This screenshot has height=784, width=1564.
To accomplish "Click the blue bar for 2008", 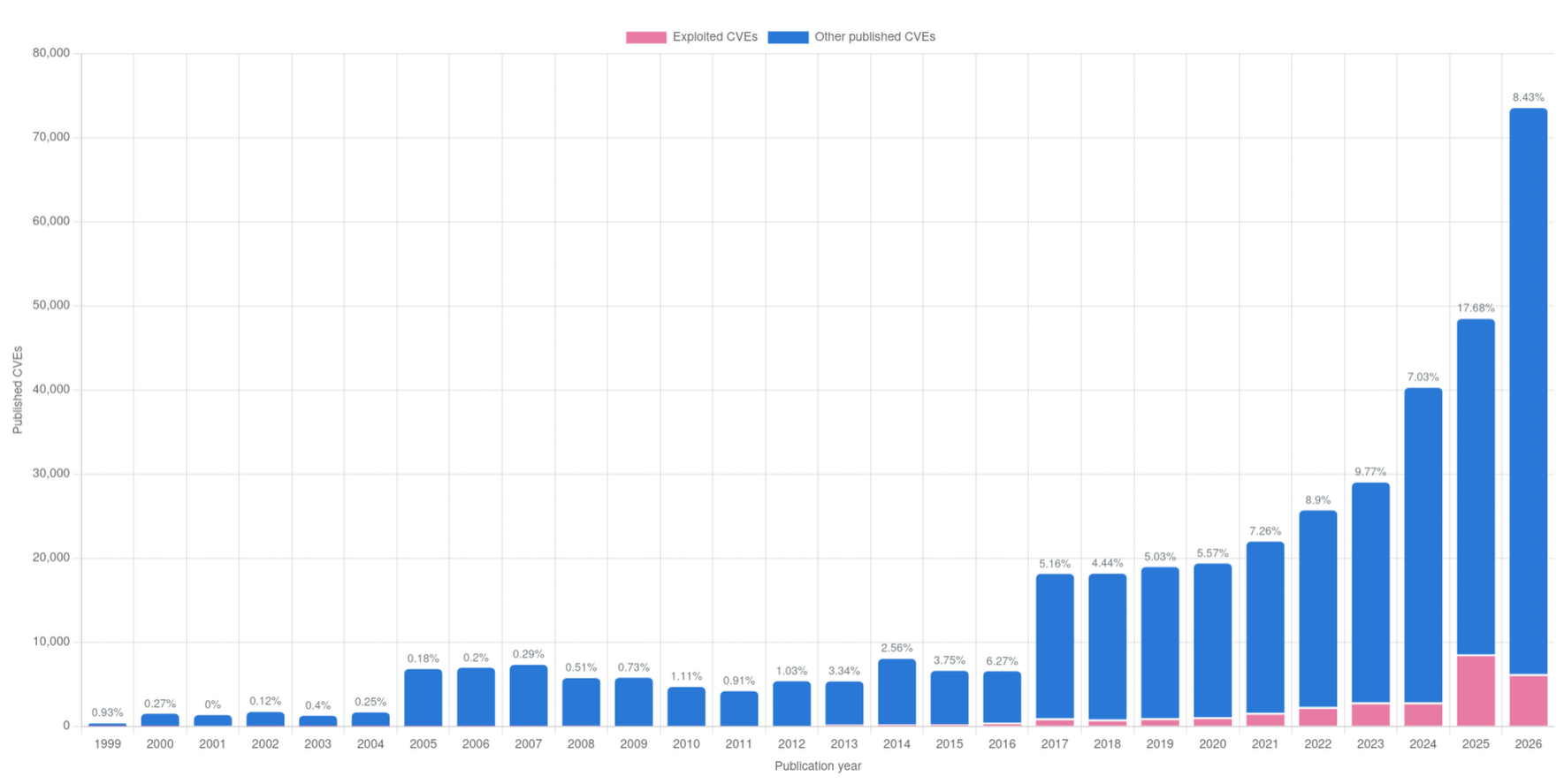I will click(x=581, y=702).
